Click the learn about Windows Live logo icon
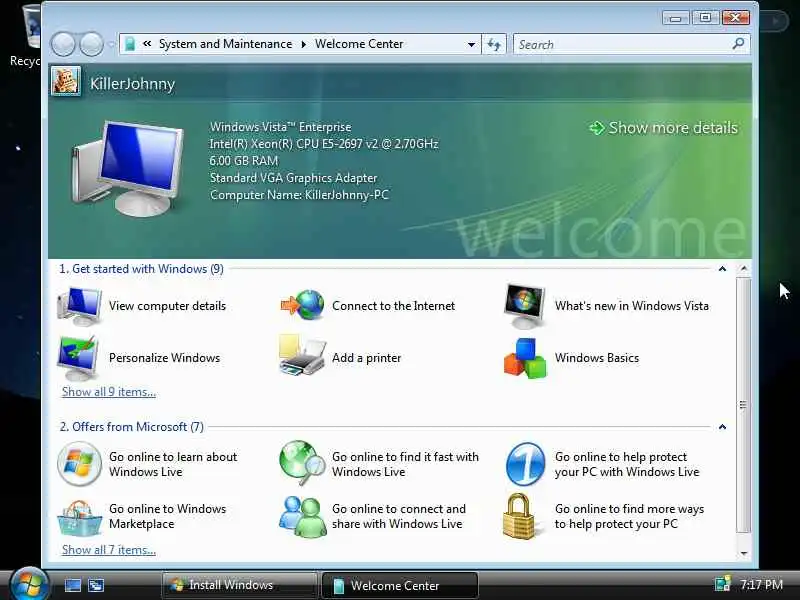Screen dimensions: 800x600 79,463
